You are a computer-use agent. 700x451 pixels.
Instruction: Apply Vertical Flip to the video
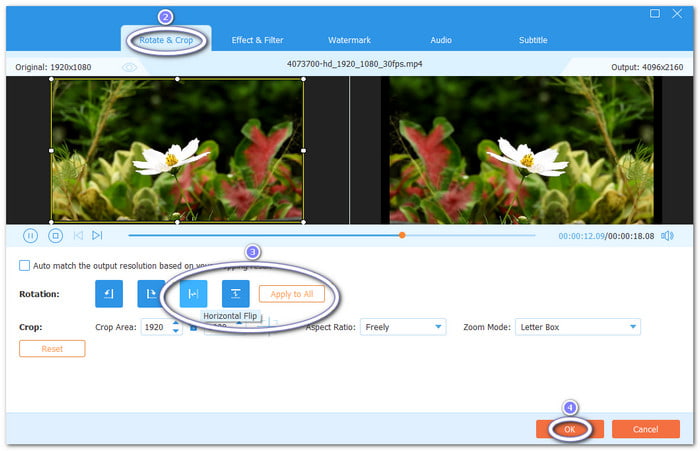(x=236, y=294)
